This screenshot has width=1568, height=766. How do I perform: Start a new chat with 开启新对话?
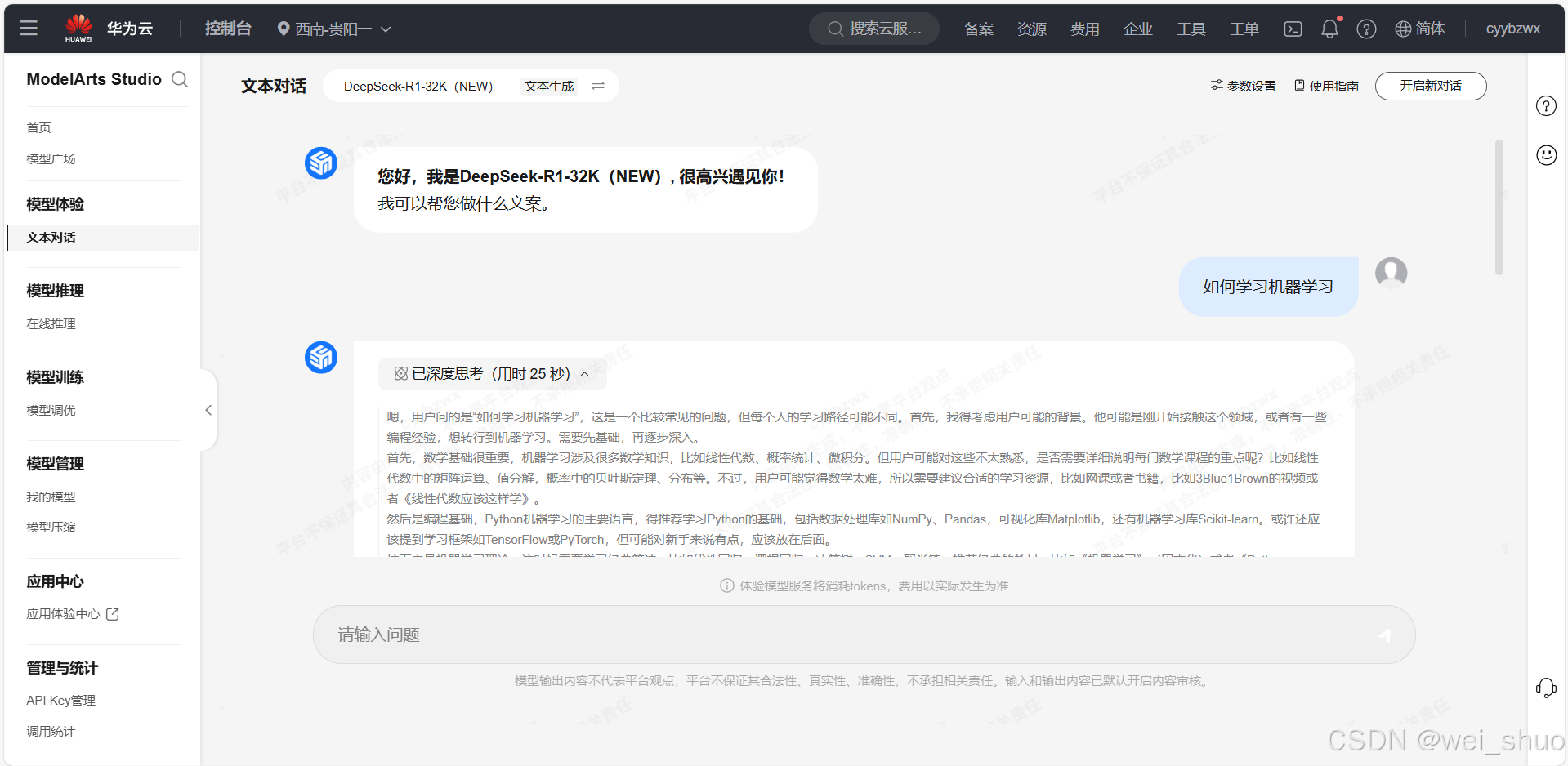click(1431, 86)
